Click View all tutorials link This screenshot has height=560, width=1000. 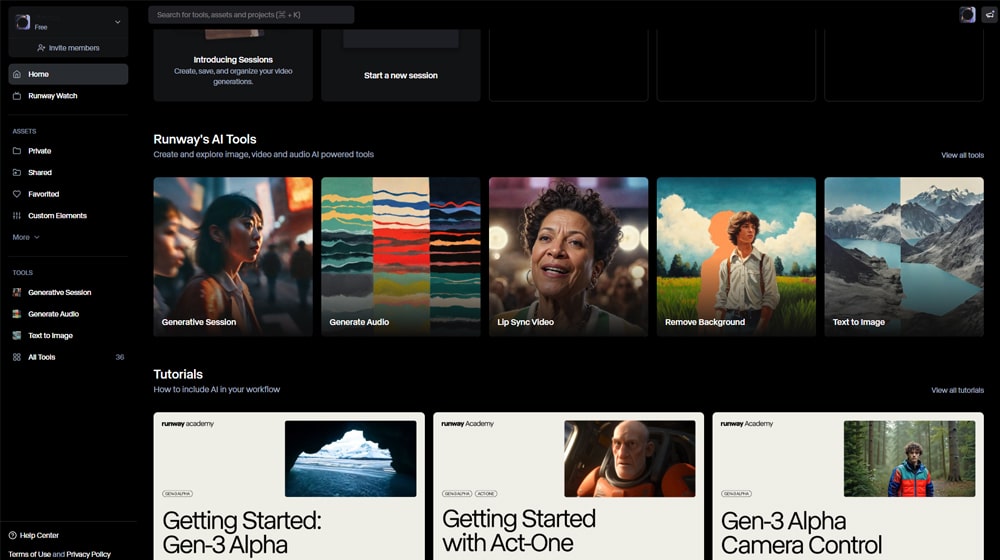pyautogui.click(x=957, y=390)
